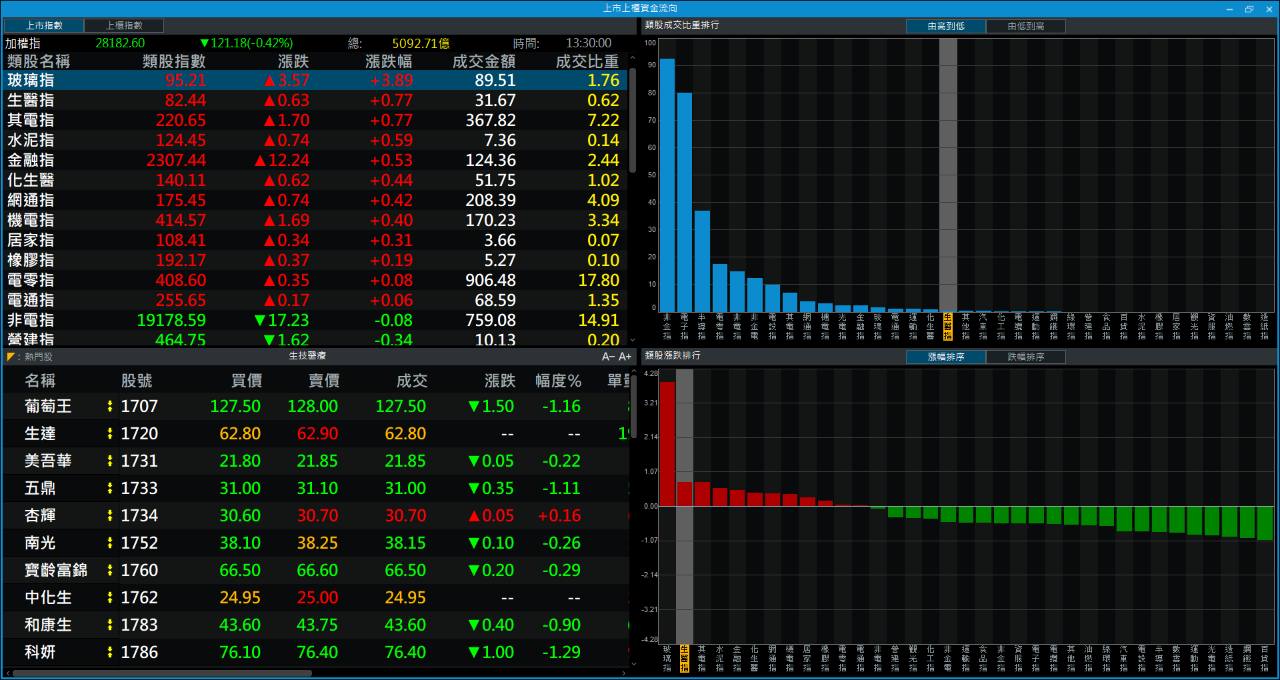Viewport: 1280px width, 680px height.
Task: Click the tallest blue bar in volume chart
Action: point(667,185)
